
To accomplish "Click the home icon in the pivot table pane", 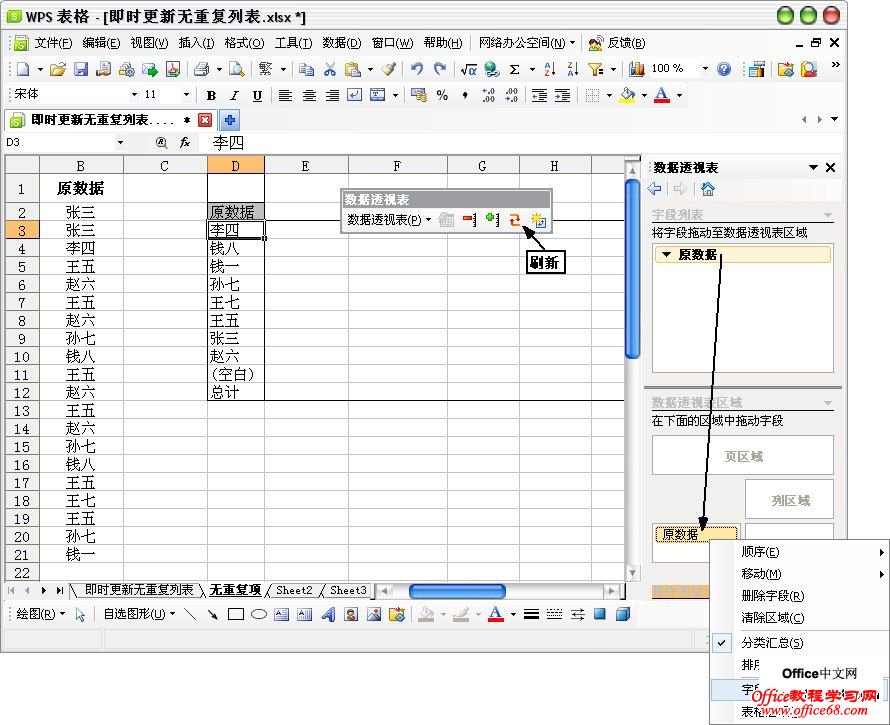I will [708, 189].
